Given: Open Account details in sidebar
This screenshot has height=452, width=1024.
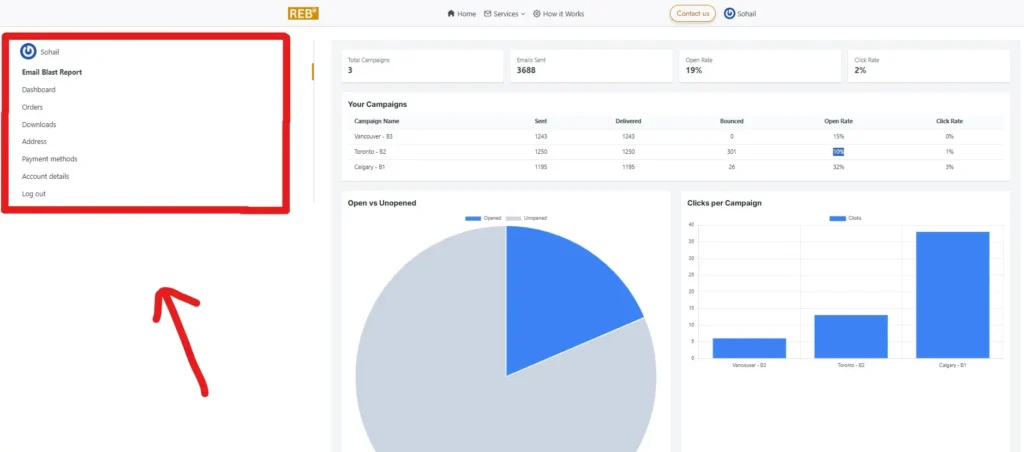Looking at the screenshot, I should click(x=45, y=176).
